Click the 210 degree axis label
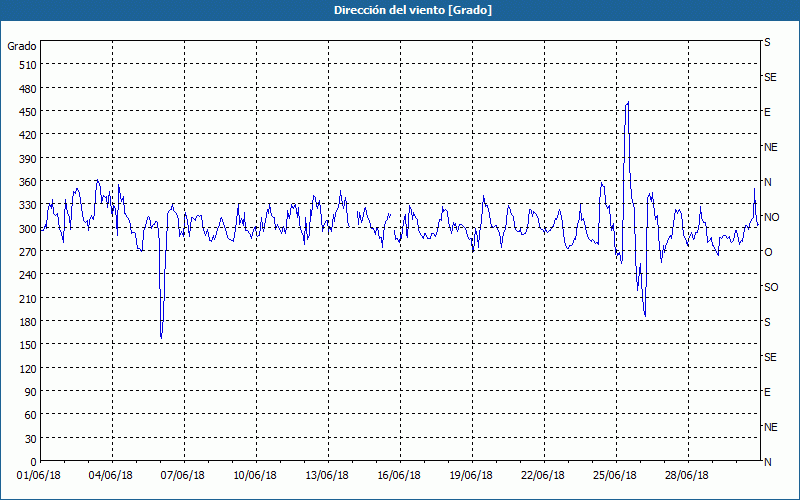The image size is (800, 500). [x=28, y=299]
